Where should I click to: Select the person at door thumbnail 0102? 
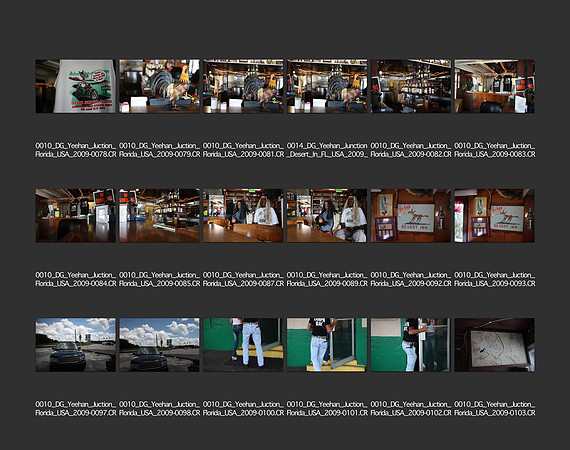[411, 345]
